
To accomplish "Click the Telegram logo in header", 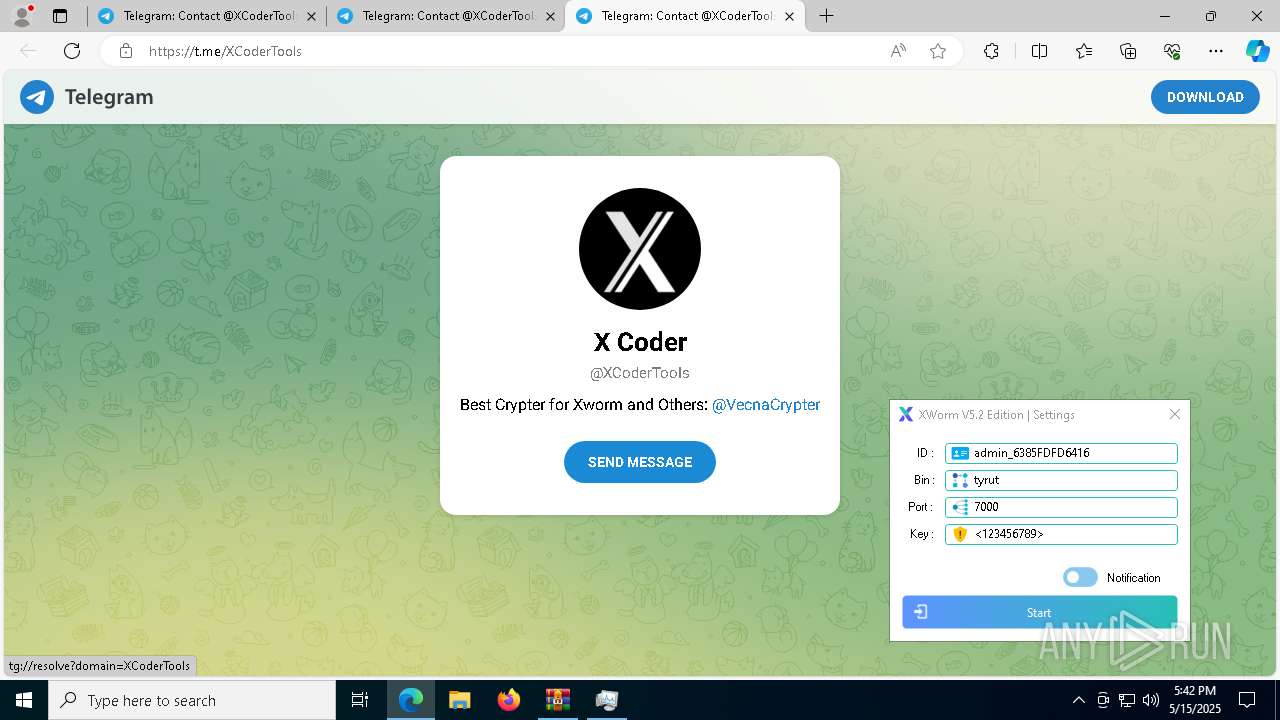I will coord(37,97).
